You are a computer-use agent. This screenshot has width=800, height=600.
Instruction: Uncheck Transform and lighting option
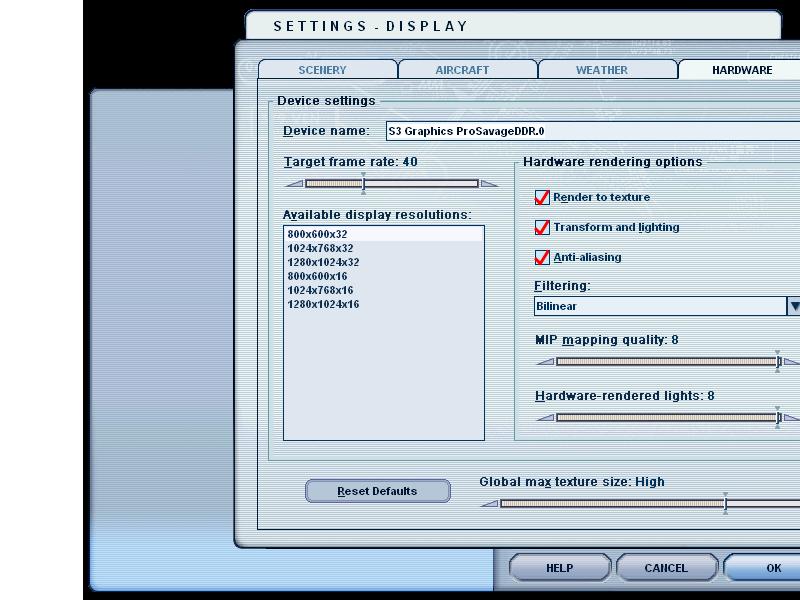[543, 228]
